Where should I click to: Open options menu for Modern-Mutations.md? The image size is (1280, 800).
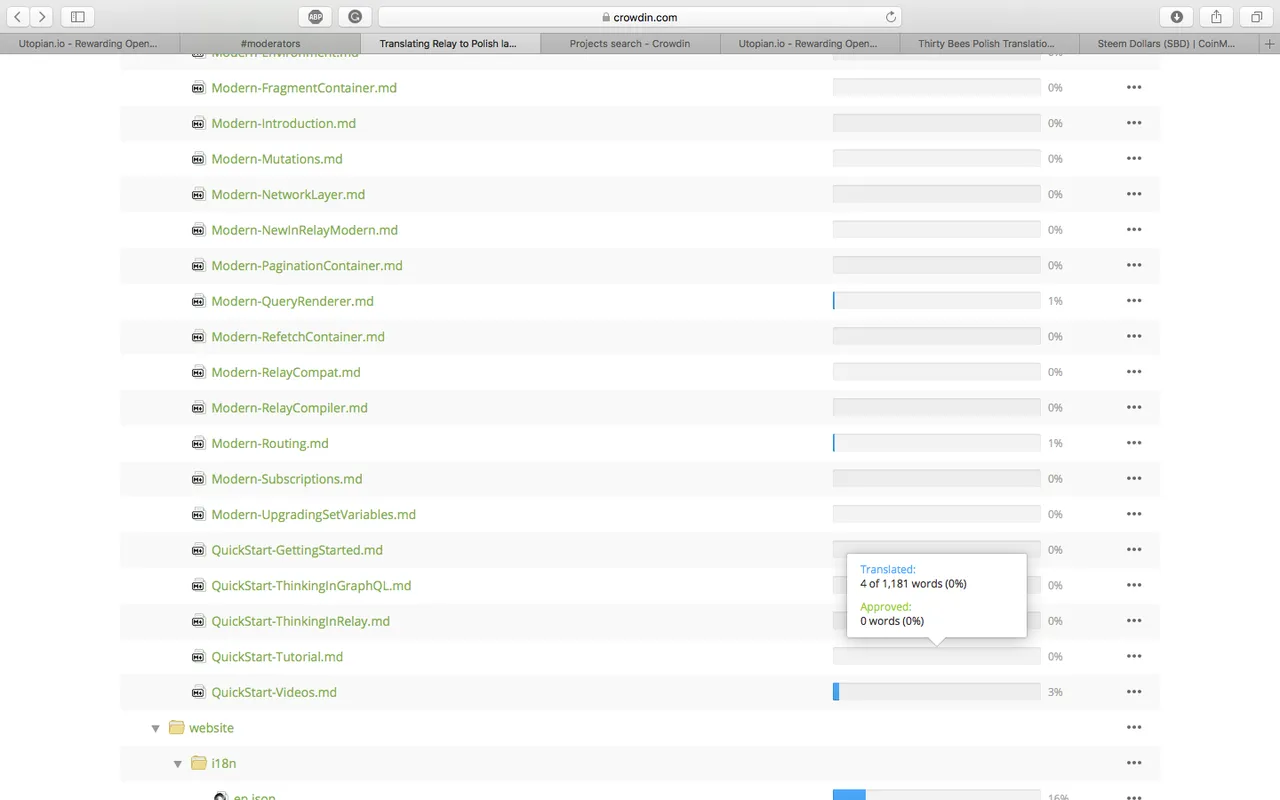click(x=1134, y=159)
